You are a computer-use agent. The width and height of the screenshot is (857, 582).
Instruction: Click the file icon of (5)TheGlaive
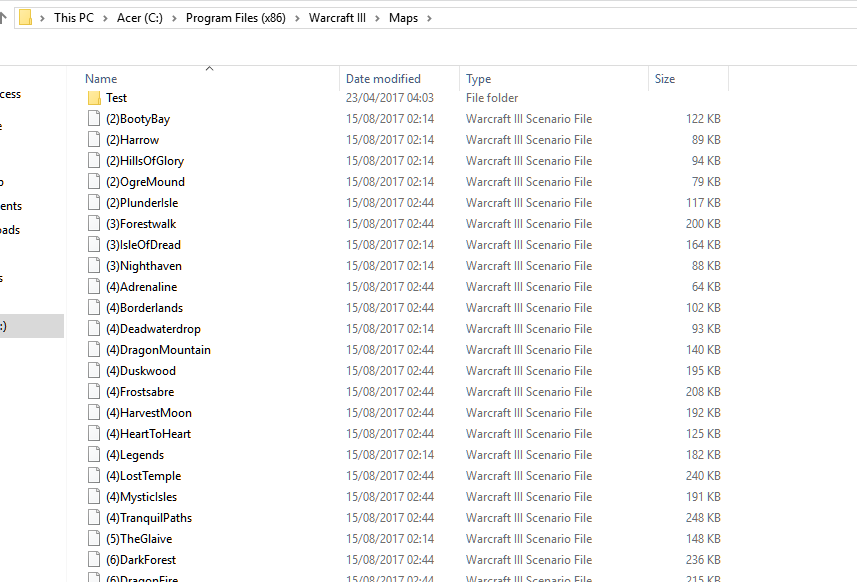[94, 539]
